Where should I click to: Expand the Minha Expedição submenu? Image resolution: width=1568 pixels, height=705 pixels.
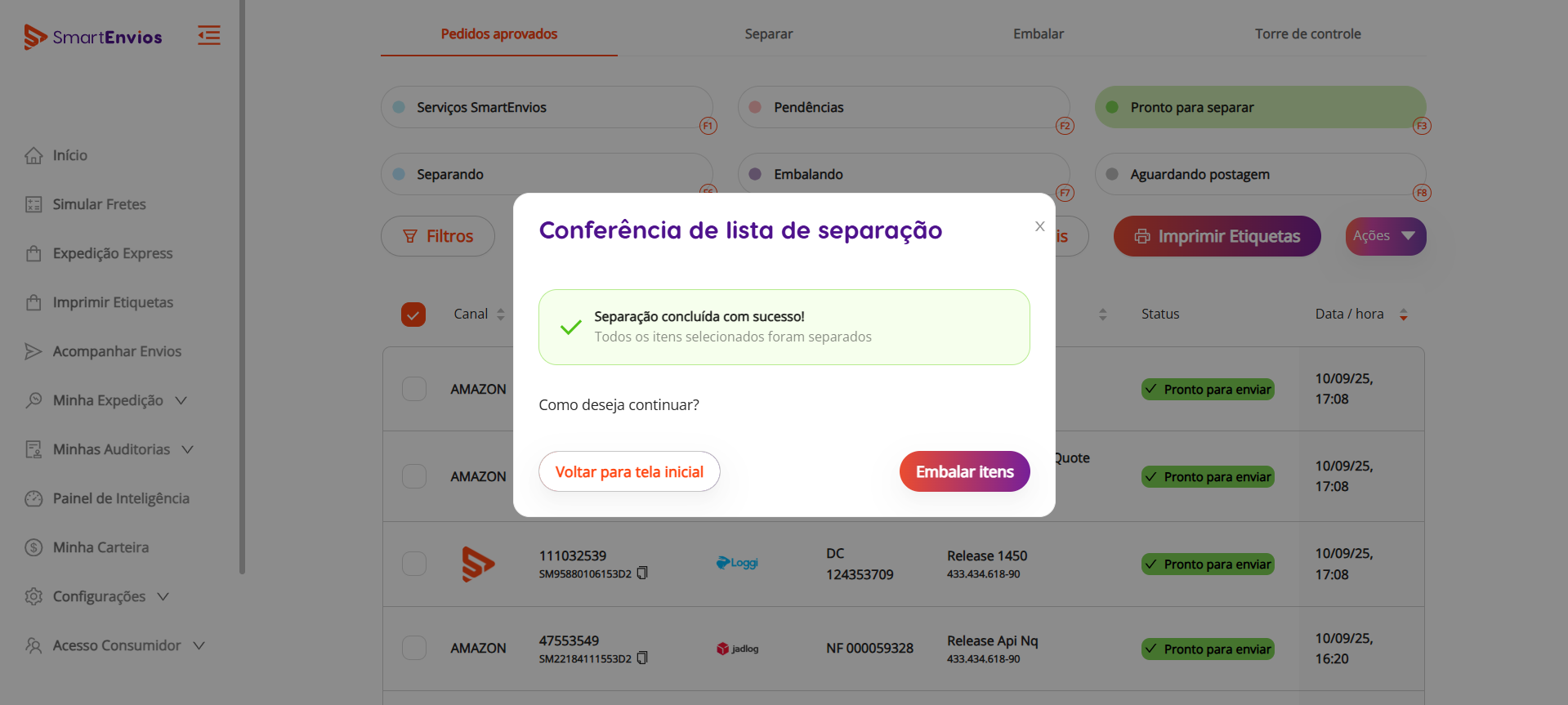(181, 400)
